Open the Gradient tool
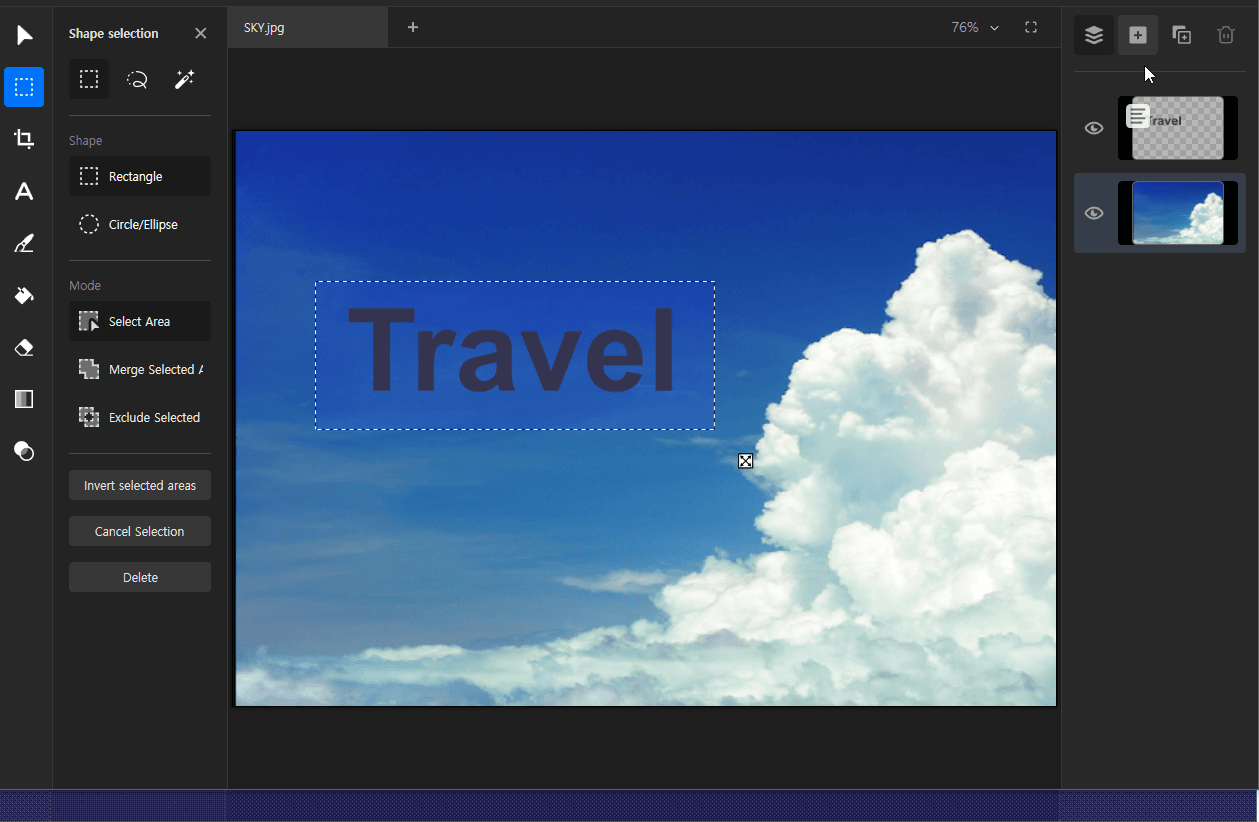Image resolution: width=1259 pixels, height=822 pixels. (x=24, y=399)
